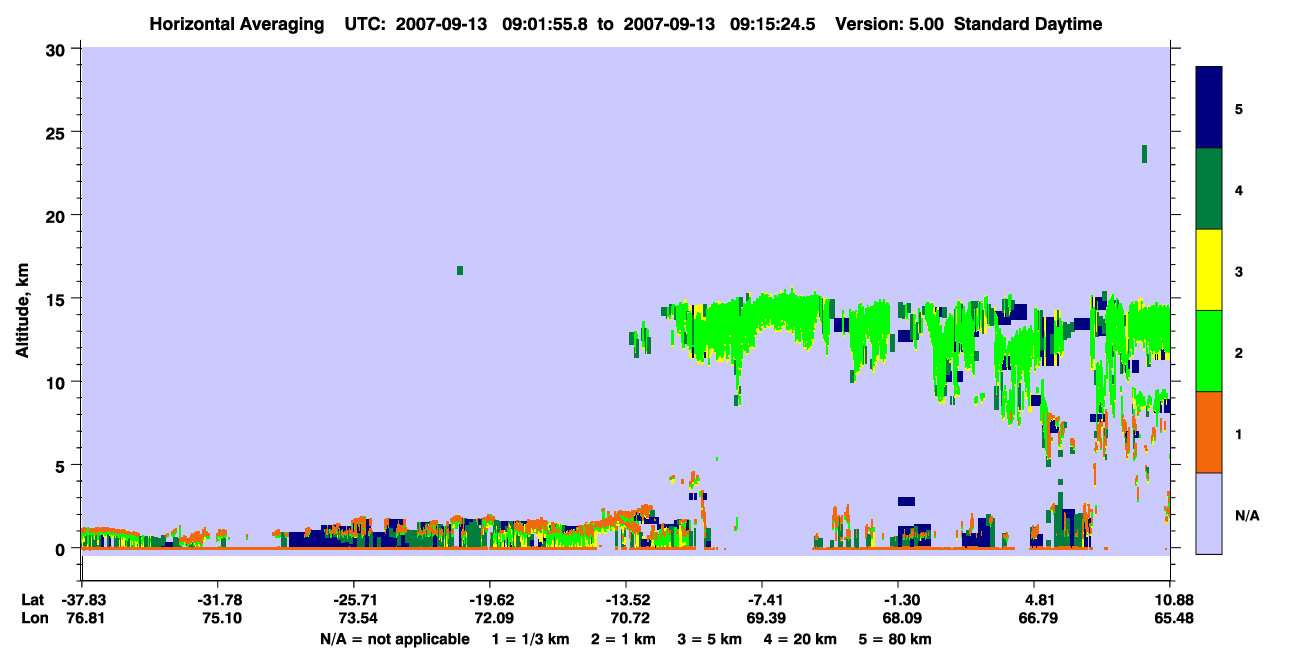
Task: Click the small green dot near 17 km altitude
Action: click(460, 270)
